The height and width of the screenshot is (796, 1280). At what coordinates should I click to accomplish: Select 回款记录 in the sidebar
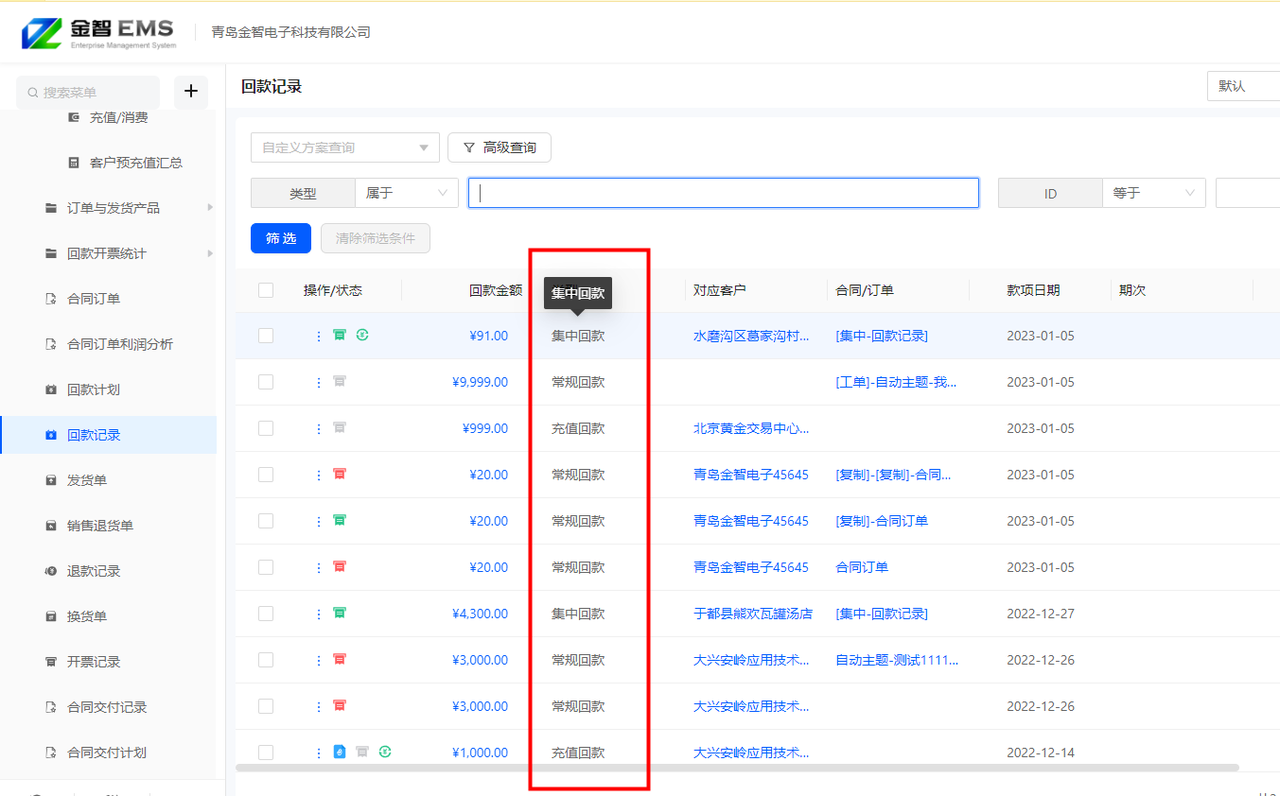click(108, 435)
